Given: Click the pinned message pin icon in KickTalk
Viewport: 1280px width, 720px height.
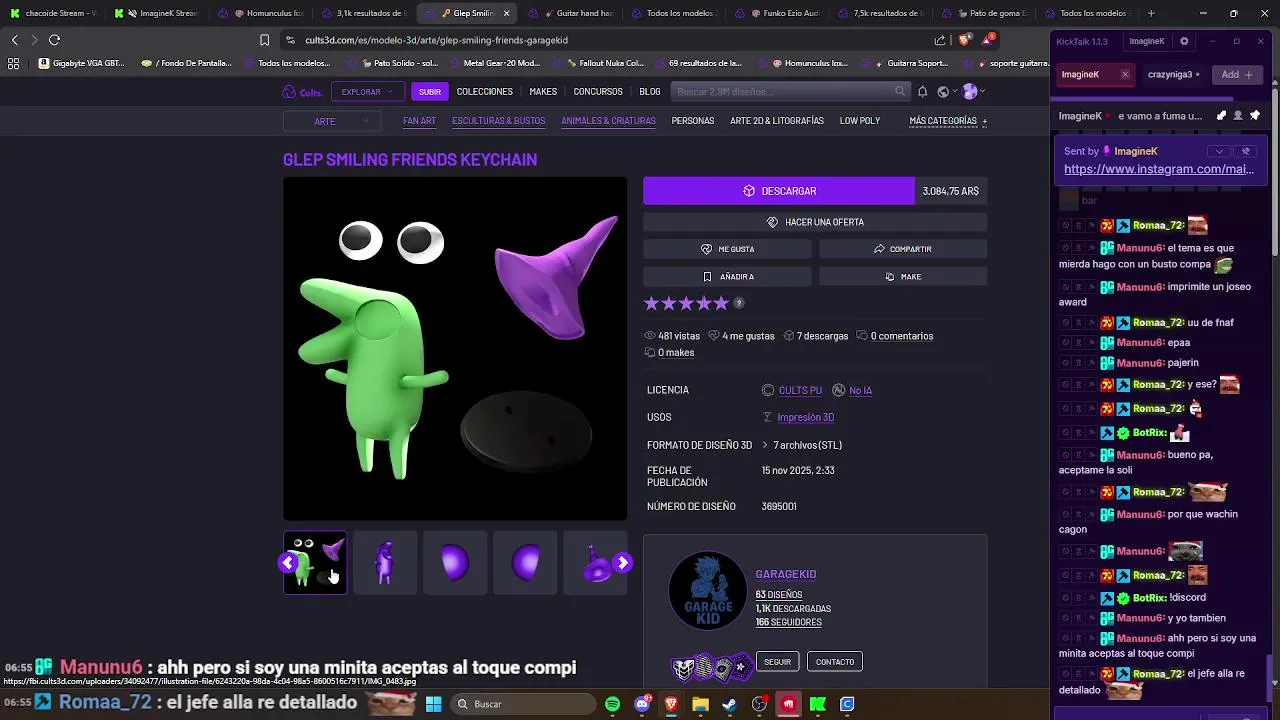Looking at the screenshot, I should tap(1255, 116).
